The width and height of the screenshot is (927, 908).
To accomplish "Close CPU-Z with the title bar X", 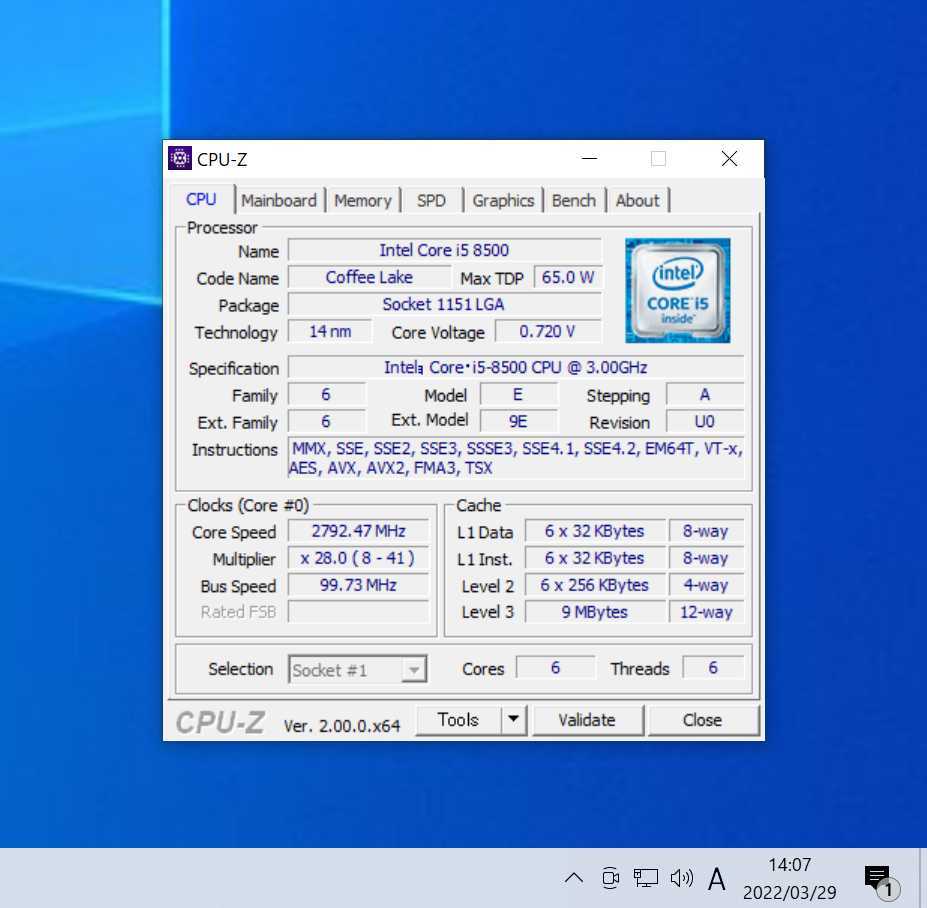I will click(729, 158).
